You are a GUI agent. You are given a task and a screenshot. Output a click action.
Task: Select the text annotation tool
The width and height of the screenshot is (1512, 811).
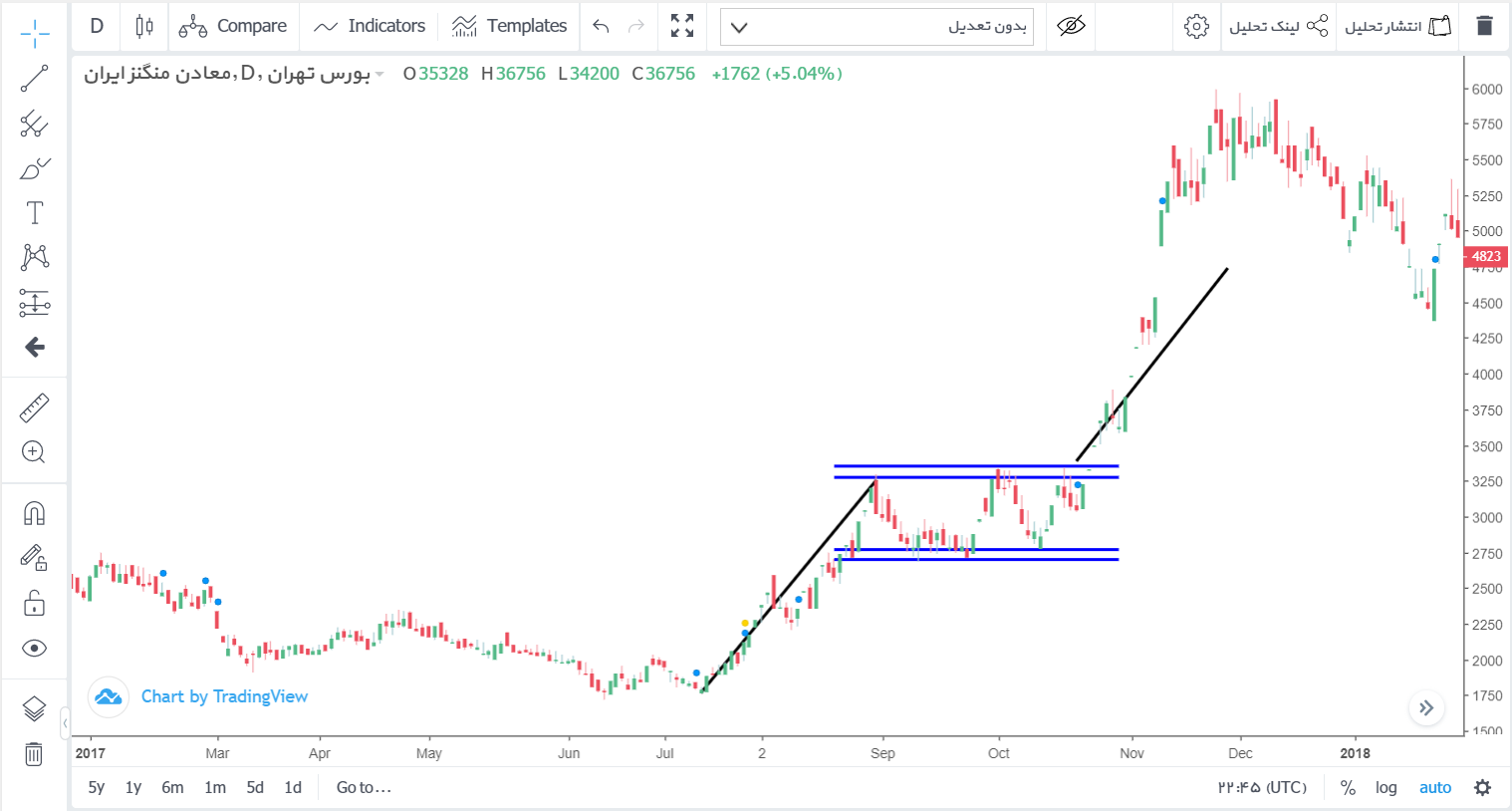tap(34, 212)
